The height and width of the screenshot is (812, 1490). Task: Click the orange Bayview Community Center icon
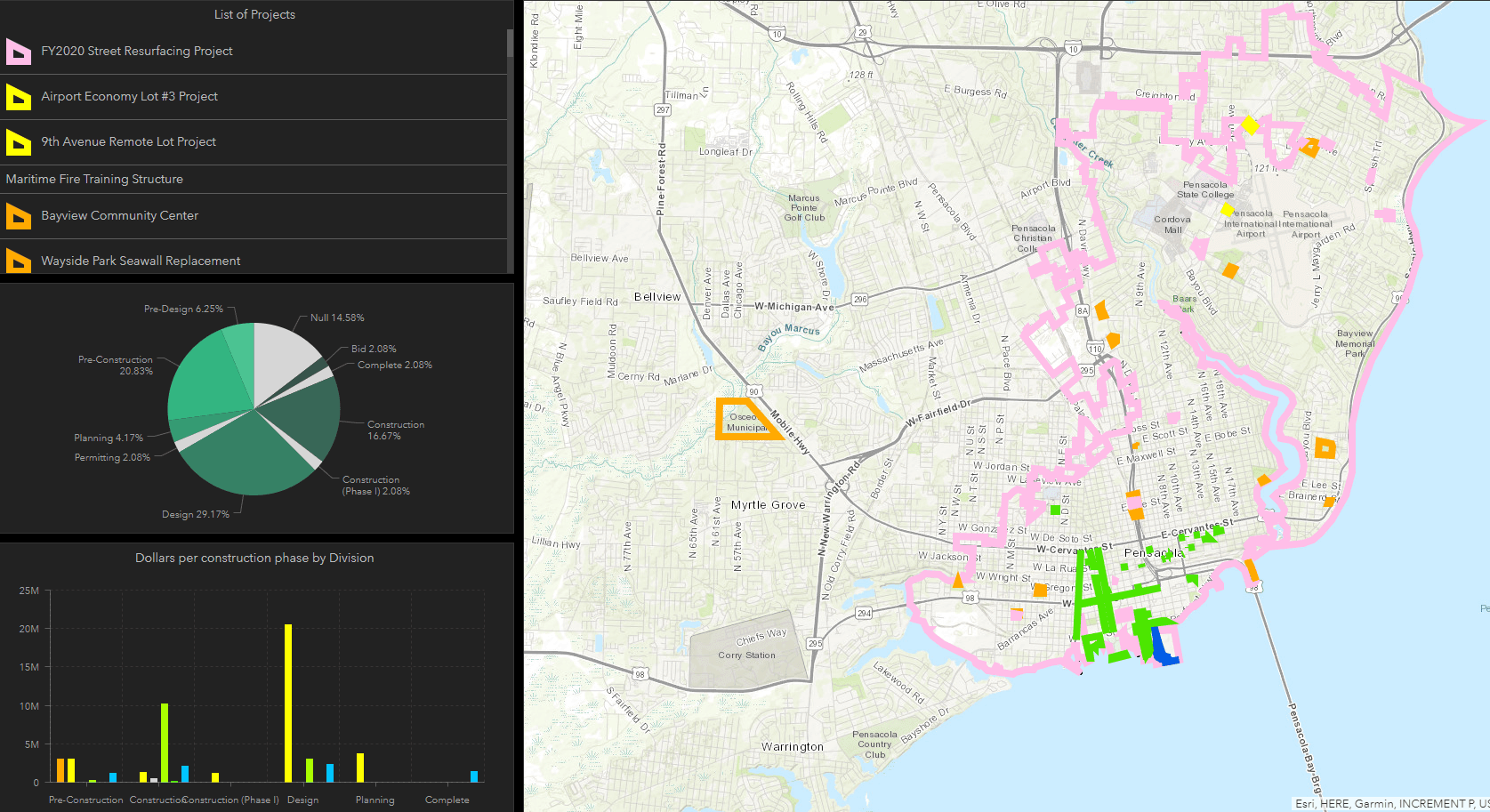[x=18, y=216]
